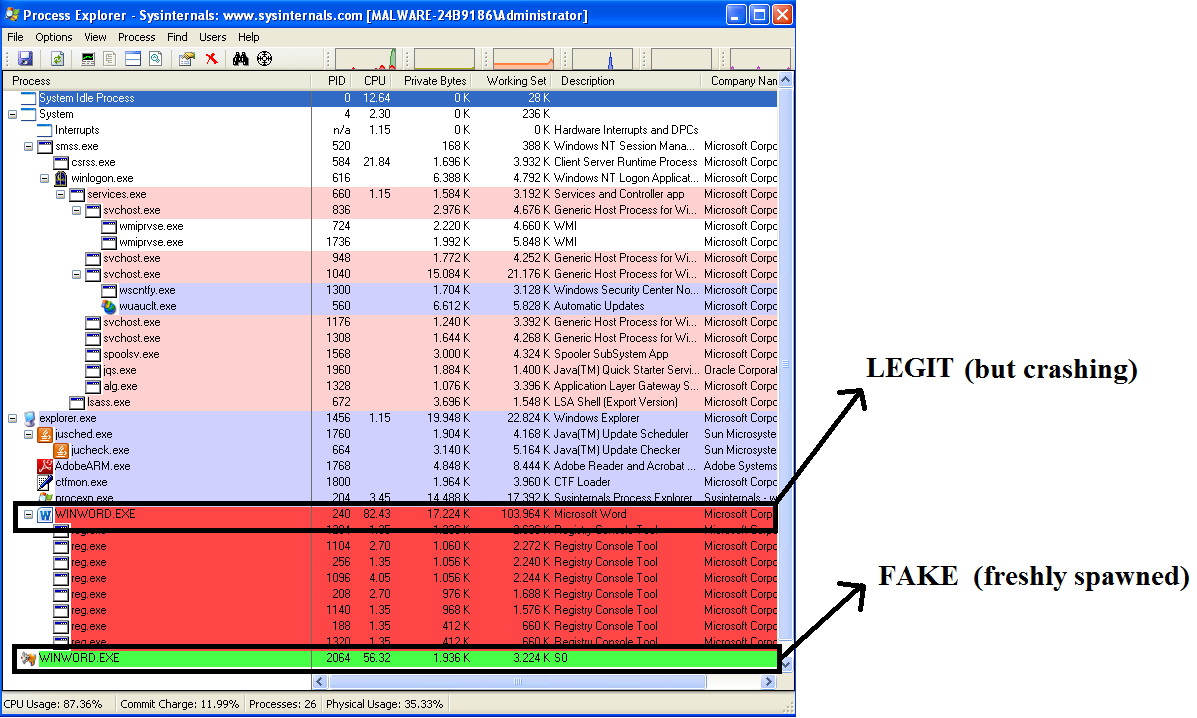The height and width of the screenshot is (718, 1197).
Task: Click the ctfmon.exe pen icon
Action: (45, 482)
